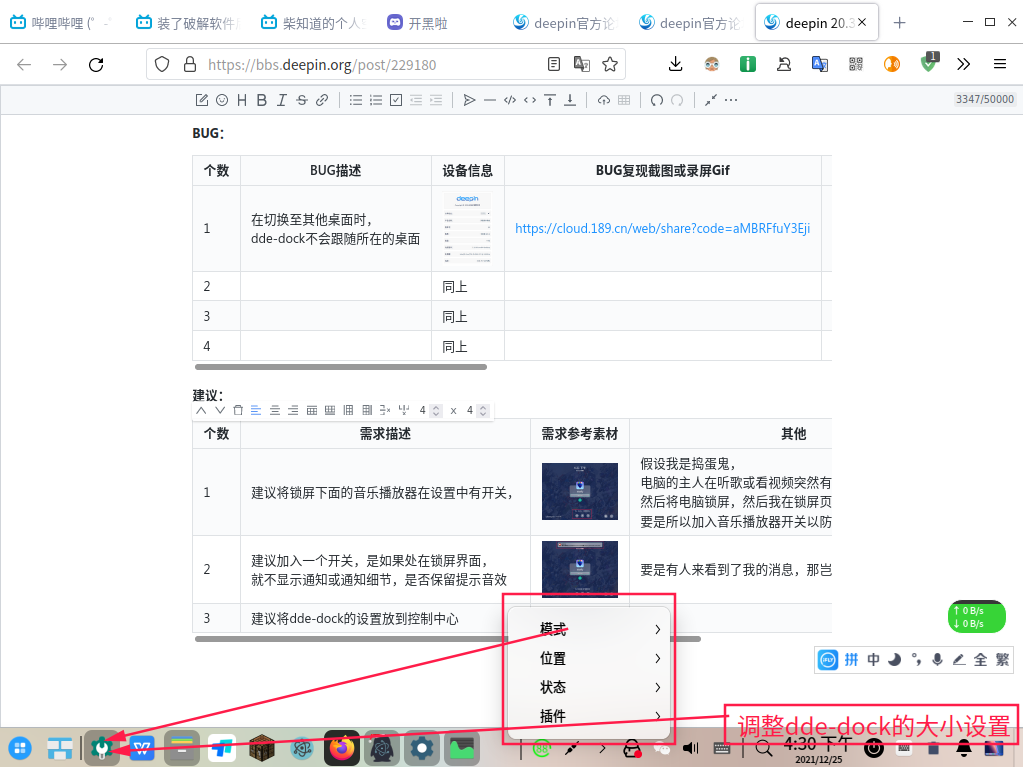Set table text alignment to center
The height and width of the screenshot is (767, 1023).
(x=275, y=410)
